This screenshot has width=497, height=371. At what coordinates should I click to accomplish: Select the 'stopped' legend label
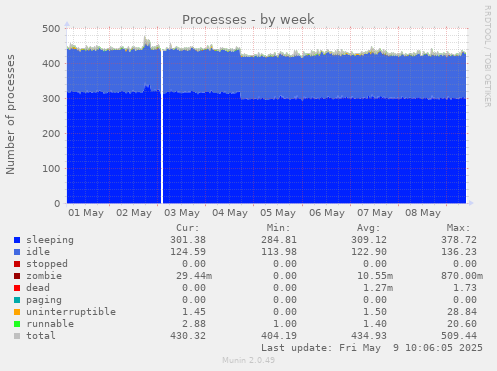[x=47, y=264]
